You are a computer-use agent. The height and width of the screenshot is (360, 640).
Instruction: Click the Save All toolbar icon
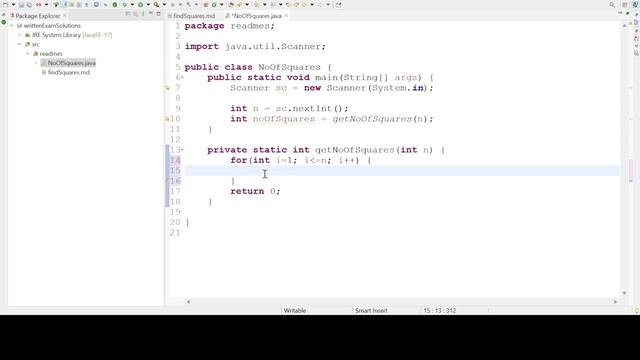[x=29, y=5]
